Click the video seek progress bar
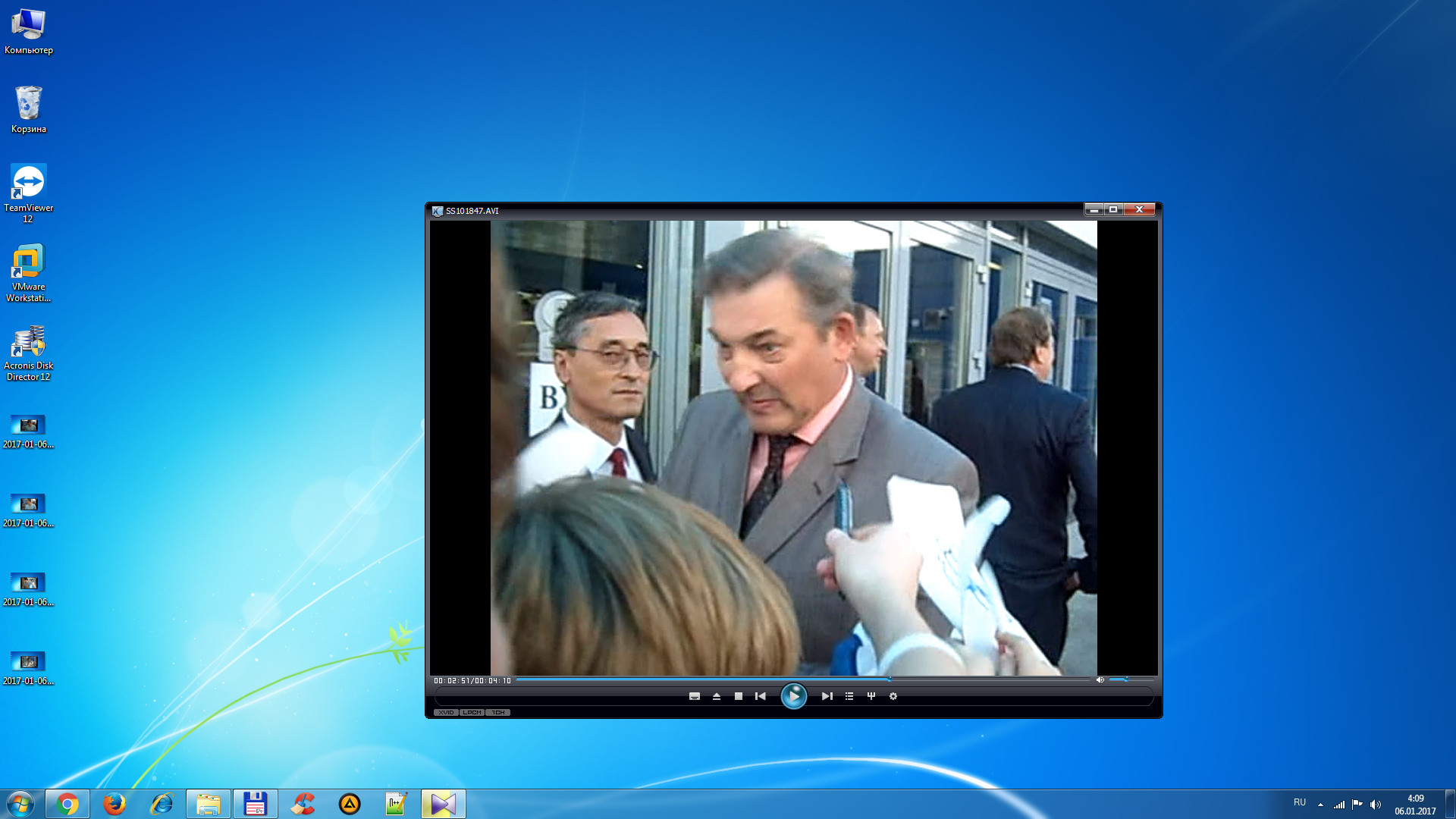The width and height of the screenshot is (1456, 819). click(x=803, y=679)
